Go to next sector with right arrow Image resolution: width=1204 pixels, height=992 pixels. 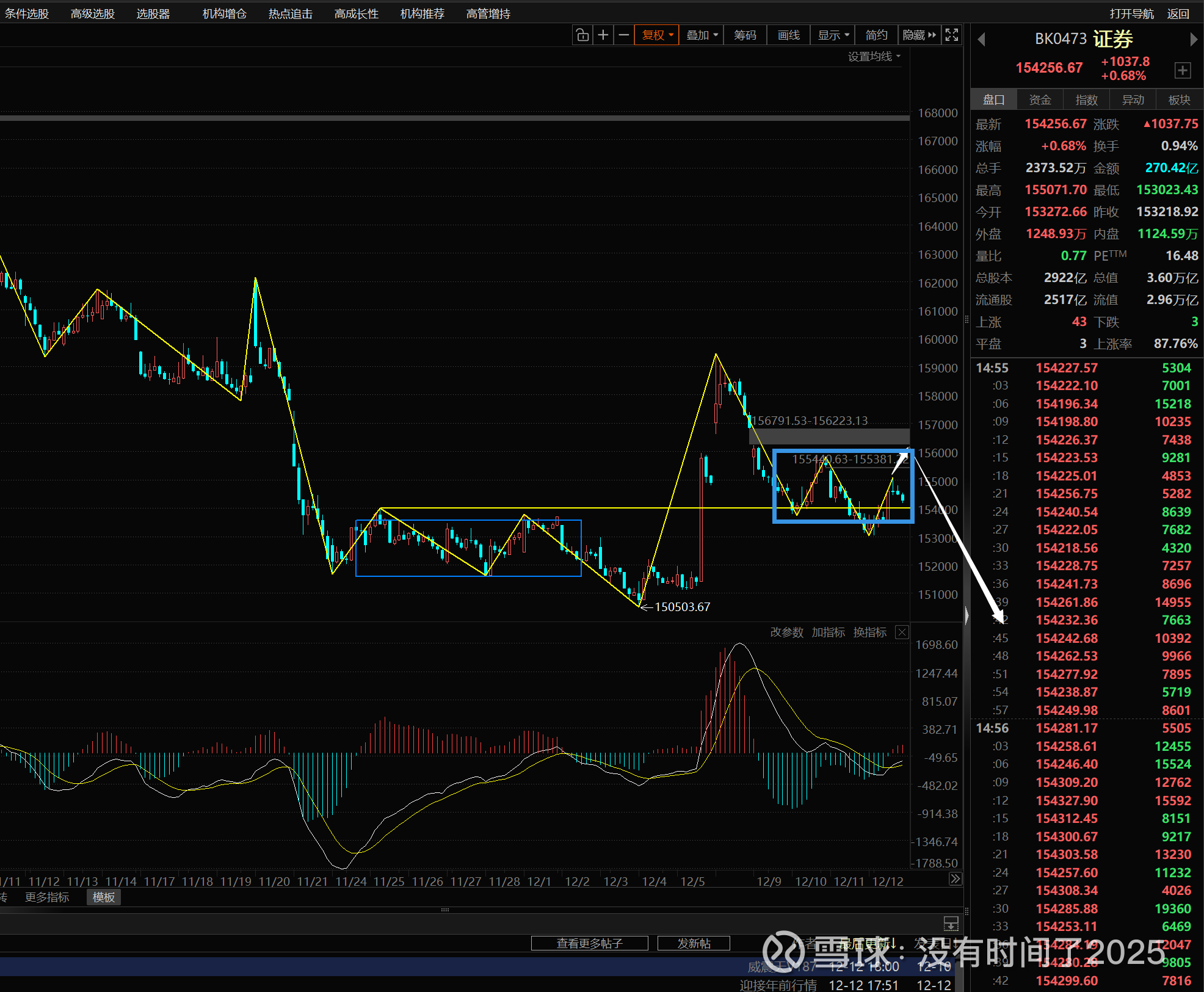(1194, 40)
